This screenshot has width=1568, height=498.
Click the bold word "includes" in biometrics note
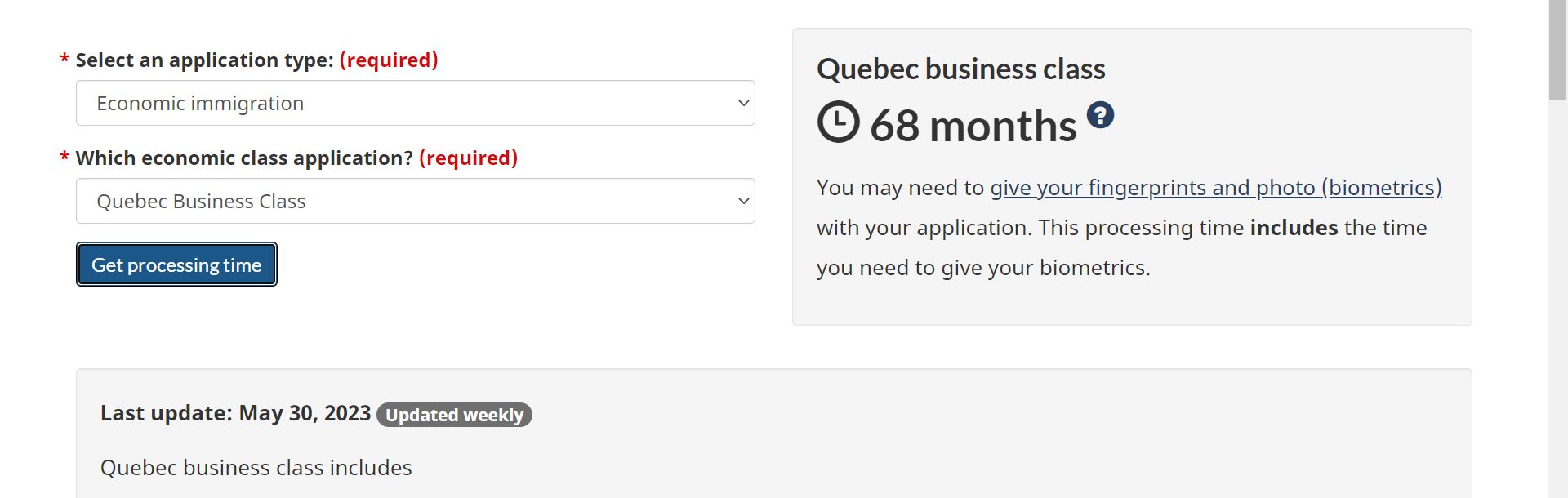click(x=1294, y=228)
